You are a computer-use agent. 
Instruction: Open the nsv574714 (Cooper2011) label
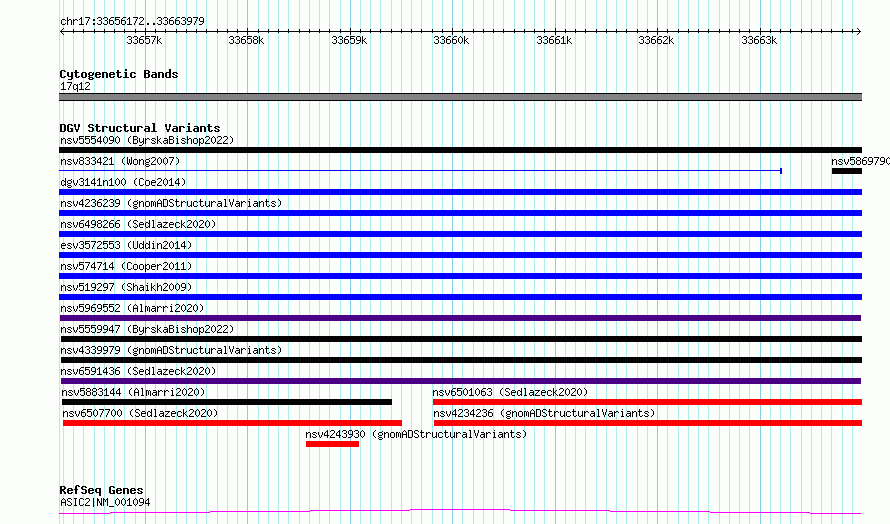pos(126,266)
